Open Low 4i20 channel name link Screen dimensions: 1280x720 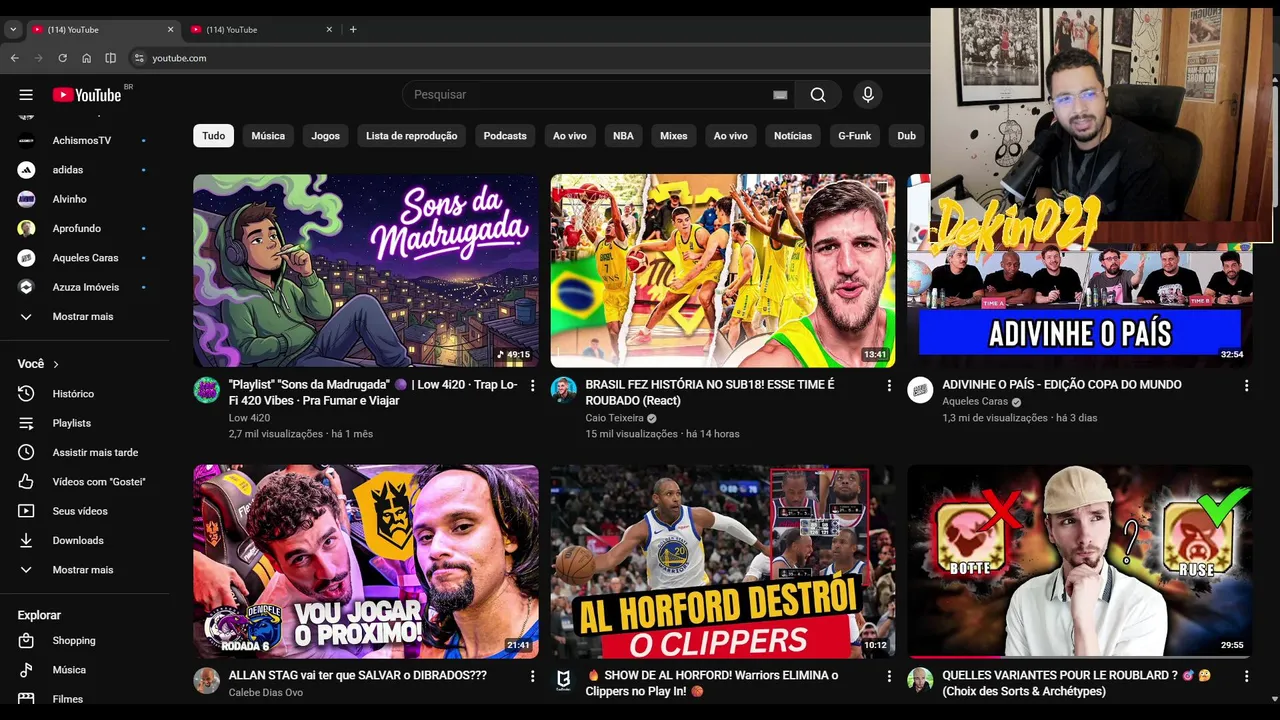[x=249, y=418]
